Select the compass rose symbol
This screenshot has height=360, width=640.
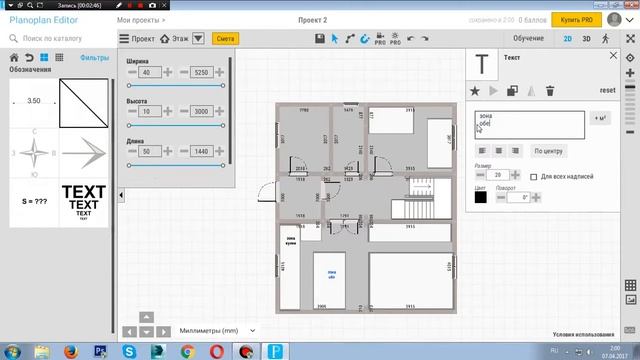pos(34,153)
